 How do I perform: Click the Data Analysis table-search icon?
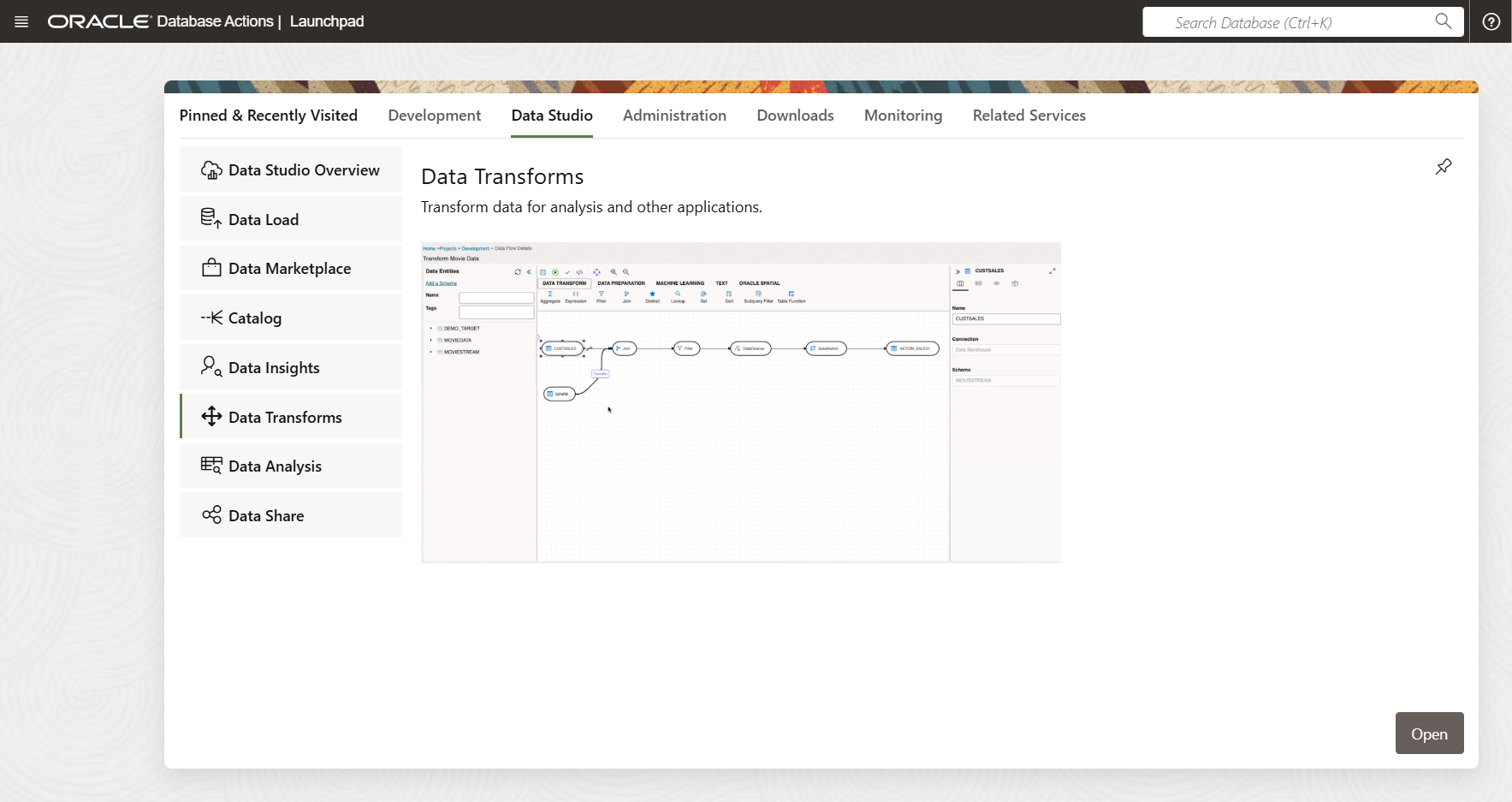click(x=211, y=465)
